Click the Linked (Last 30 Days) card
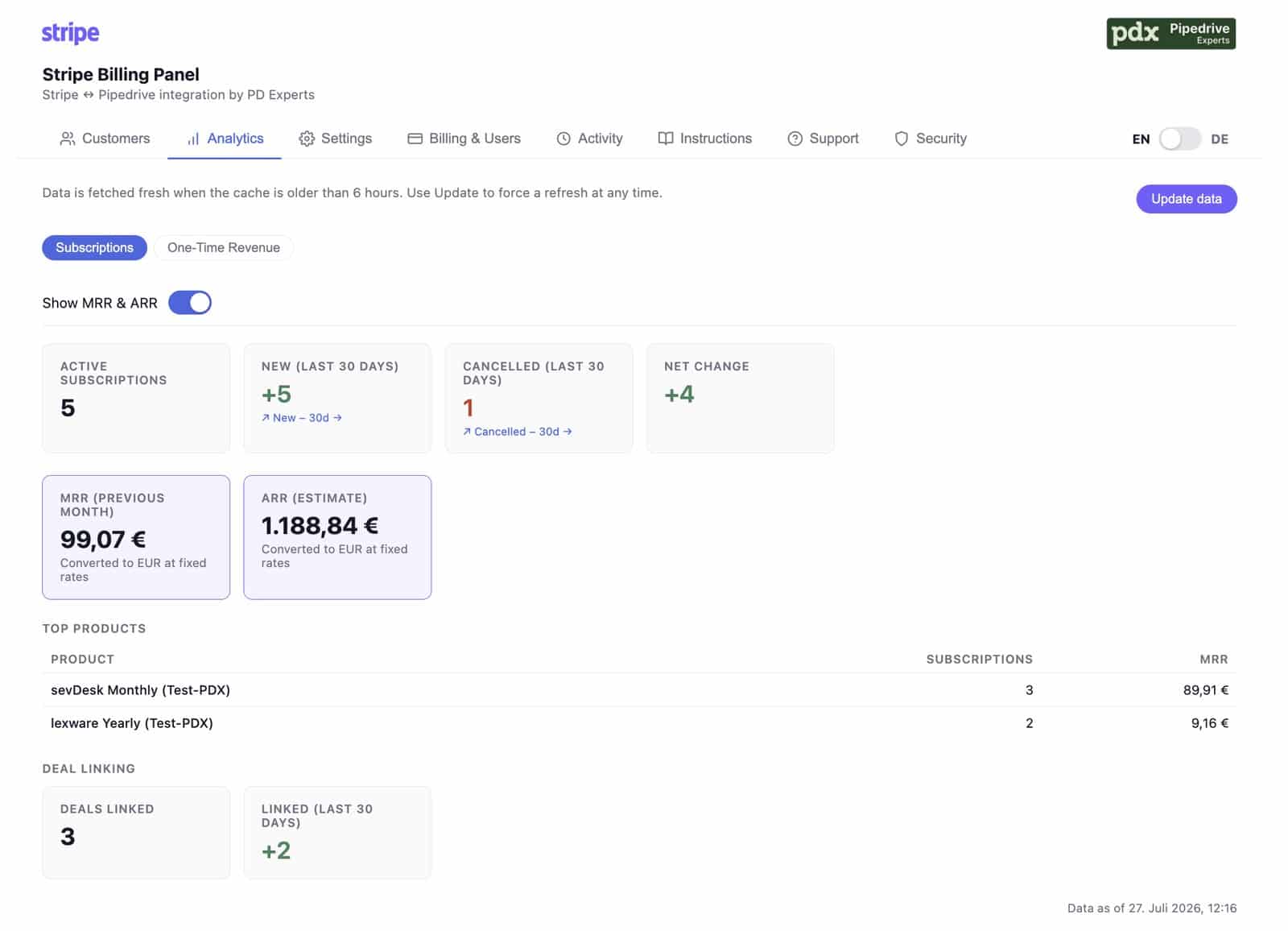Viewport: 1288px width, 931px height. (337, 832)
